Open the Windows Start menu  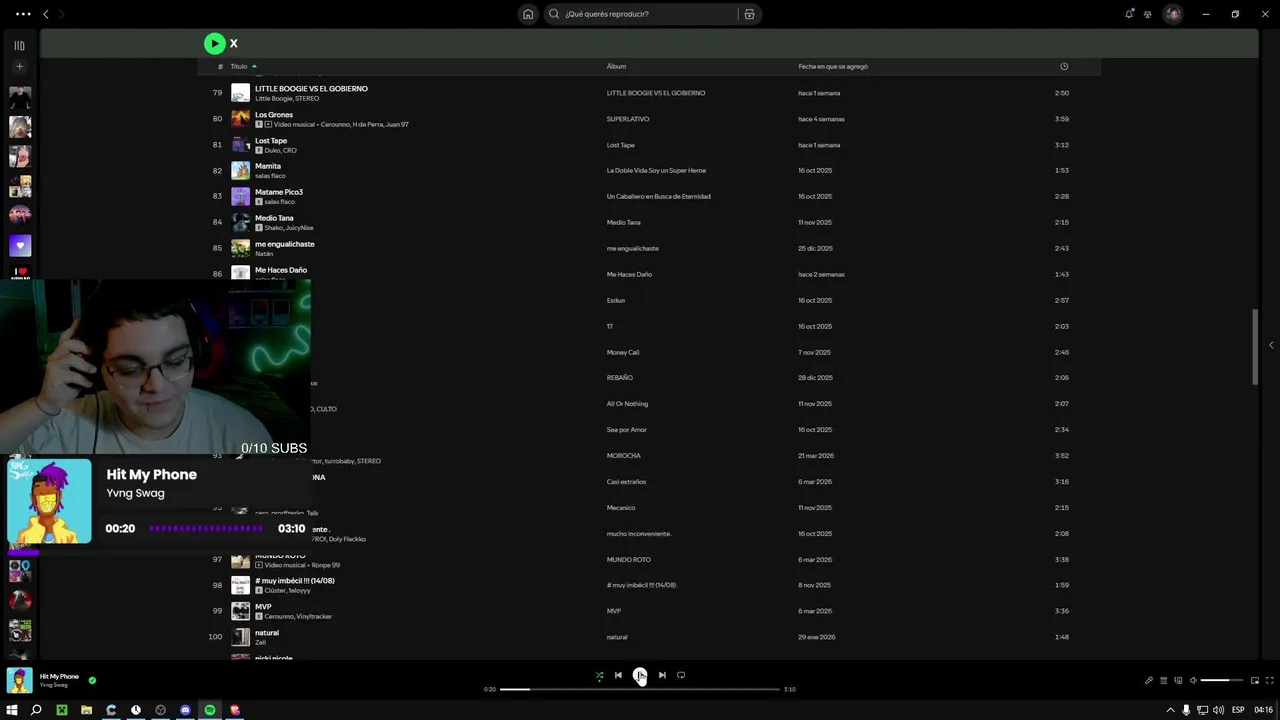pos(12,710)
